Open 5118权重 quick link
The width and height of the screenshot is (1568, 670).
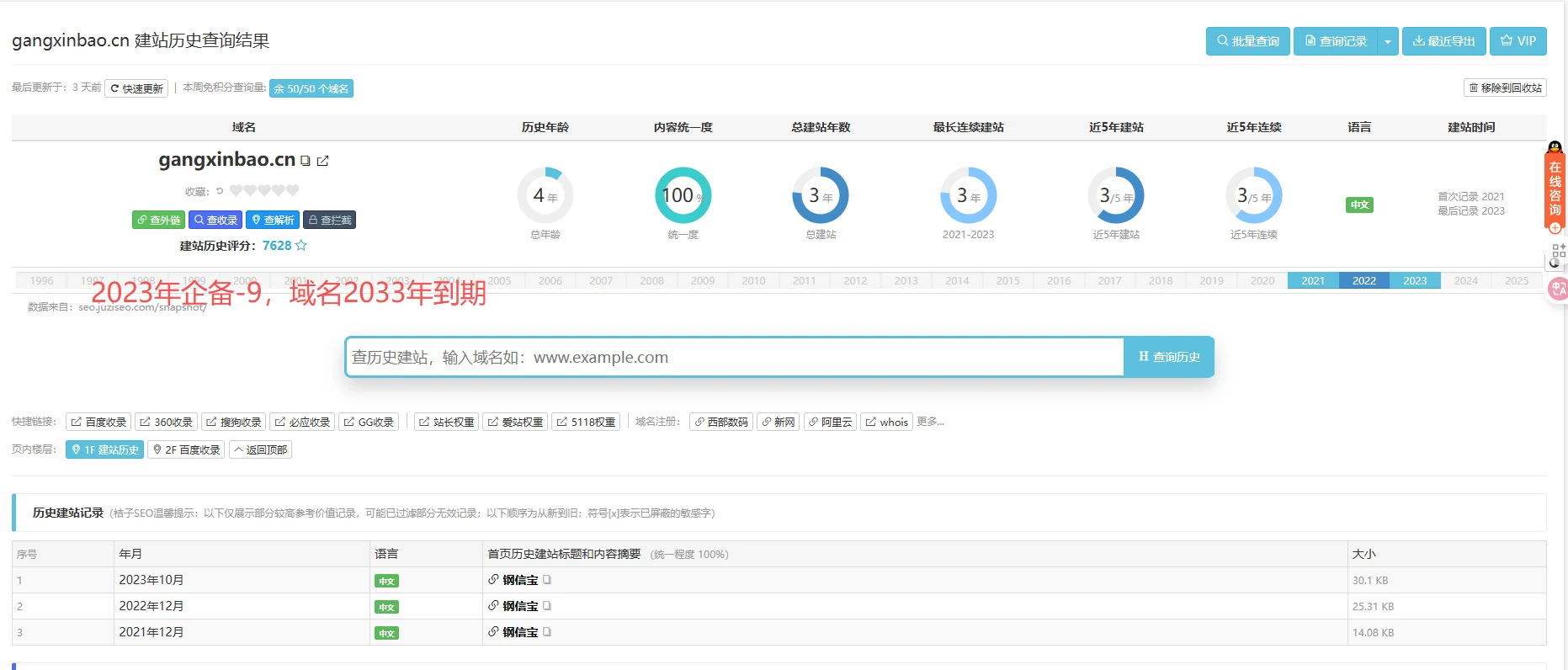586,422
